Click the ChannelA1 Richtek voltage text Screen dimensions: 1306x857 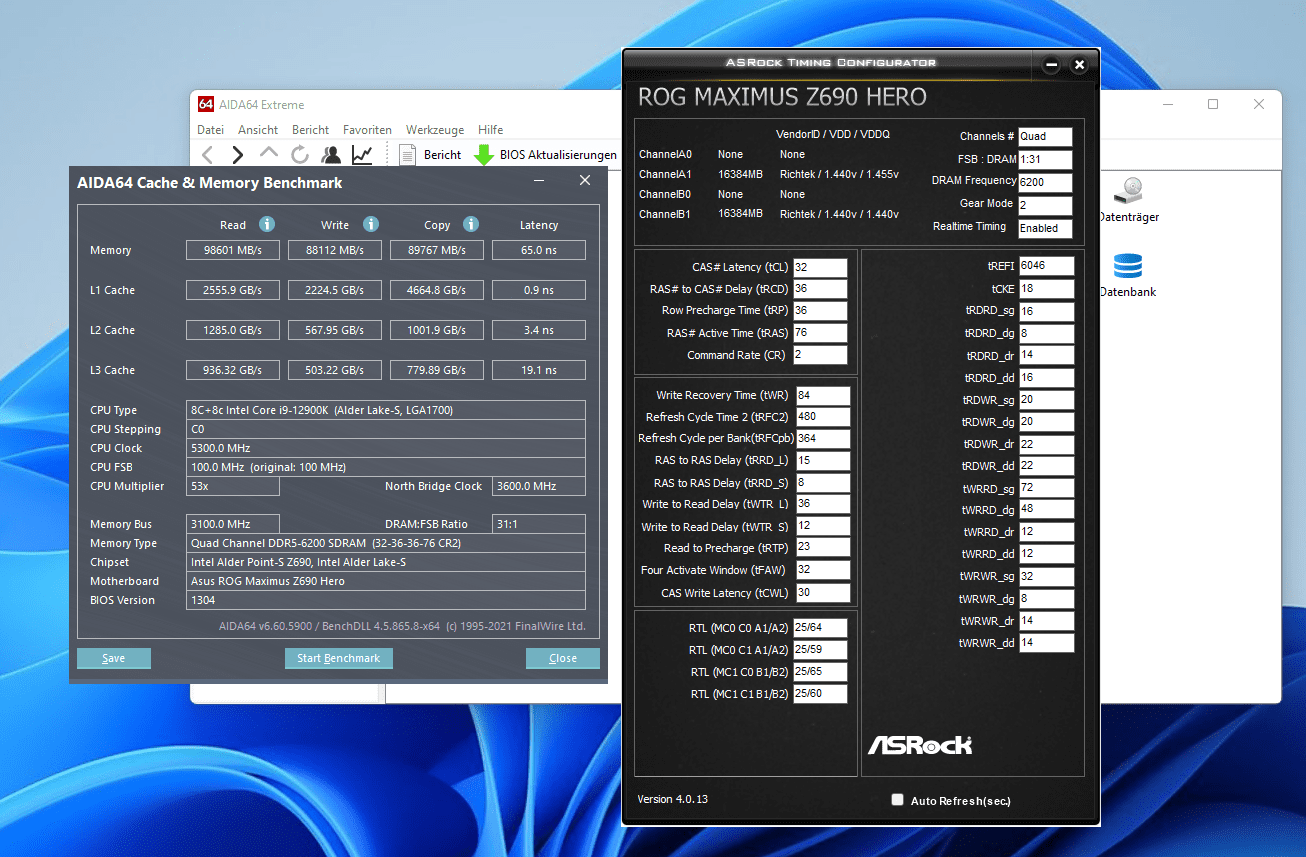pos(839,174)
